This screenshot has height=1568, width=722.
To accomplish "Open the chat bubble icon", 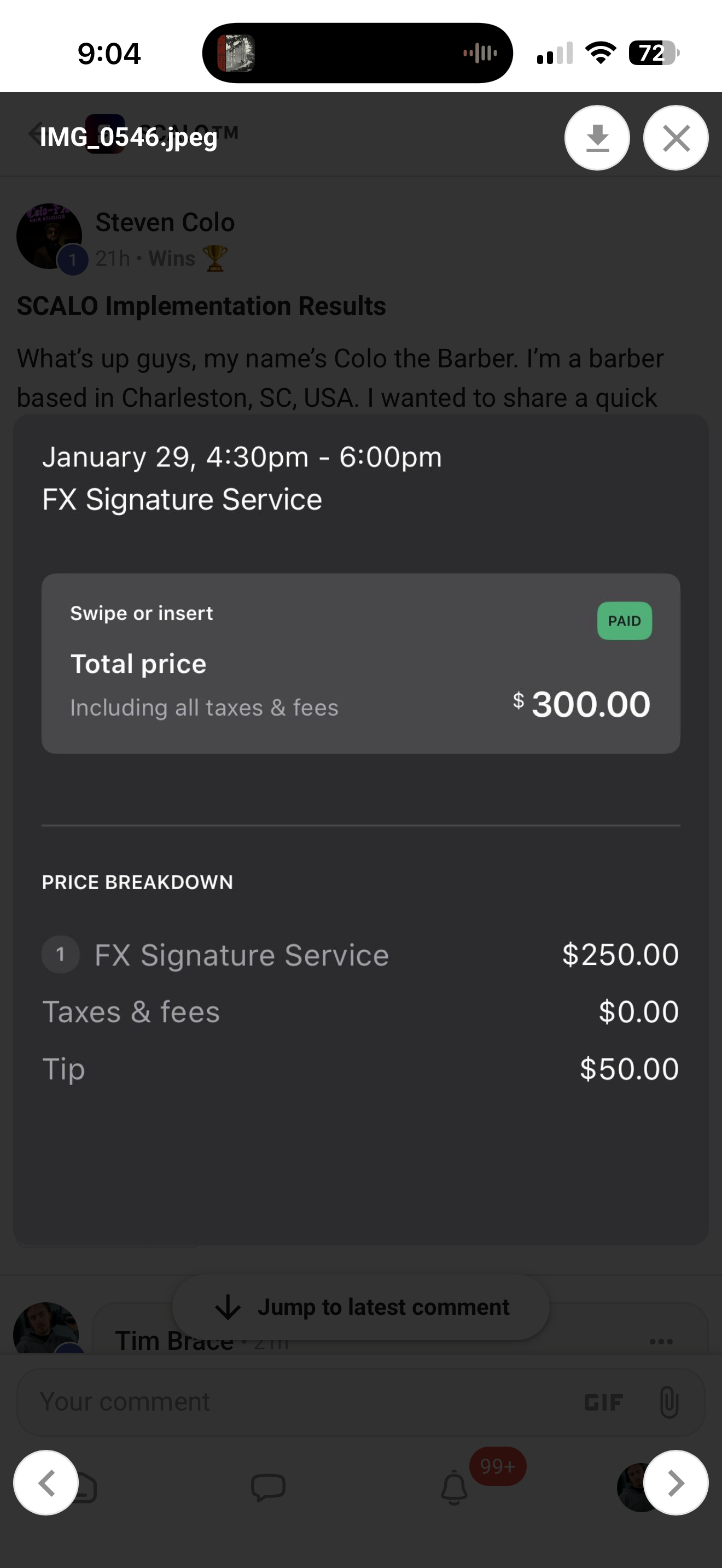I will 268,1488.
